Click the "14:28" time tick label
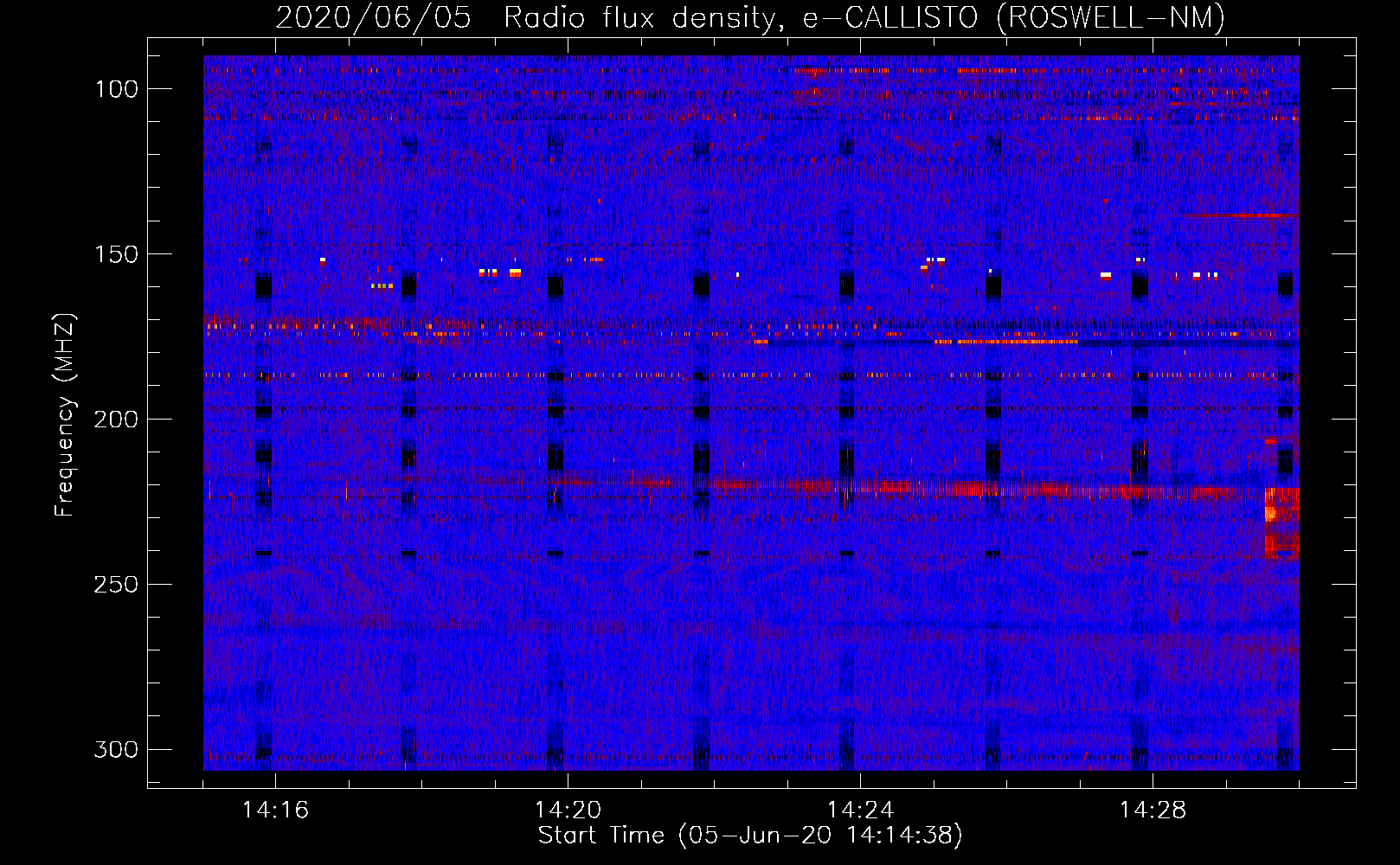This screenshot has width=1400, height=865. tap(1153, 811)
